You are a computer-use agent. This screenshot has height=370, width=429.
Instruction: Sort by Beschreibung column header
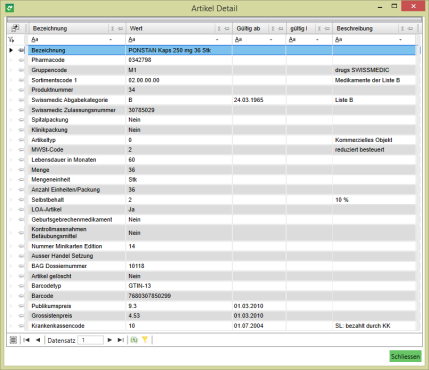point(355,29)
